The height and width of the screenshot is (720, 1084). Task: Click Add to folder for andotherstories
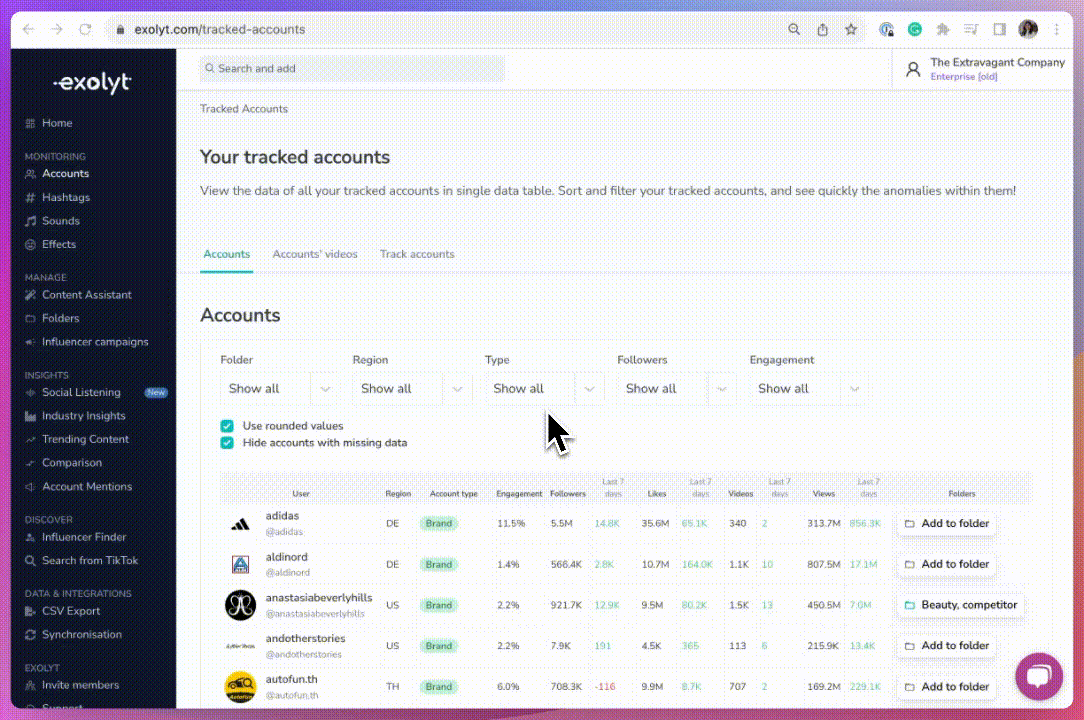pyautogui.click(x=946, y=646)
